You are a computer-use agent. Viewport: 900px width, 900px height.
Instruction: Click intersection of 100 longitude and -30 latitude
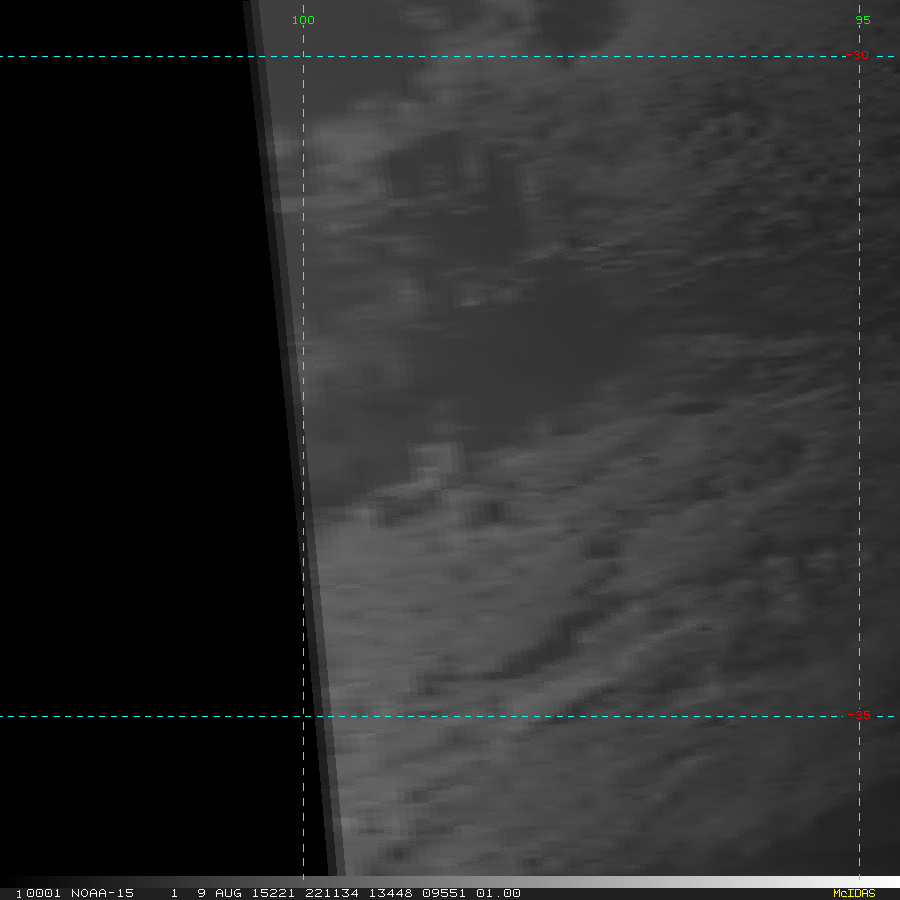click(x=303, y=56)
